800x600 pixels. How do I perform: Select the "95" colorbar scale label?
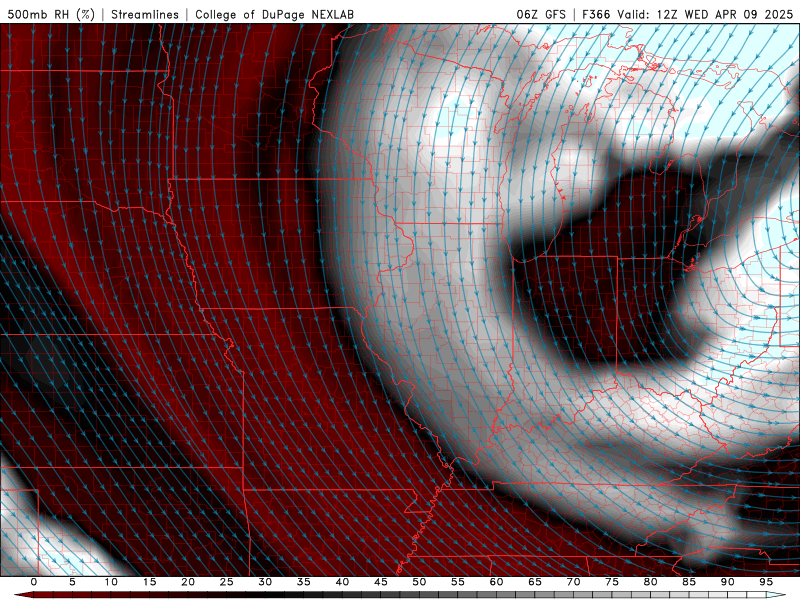point(766,582)
